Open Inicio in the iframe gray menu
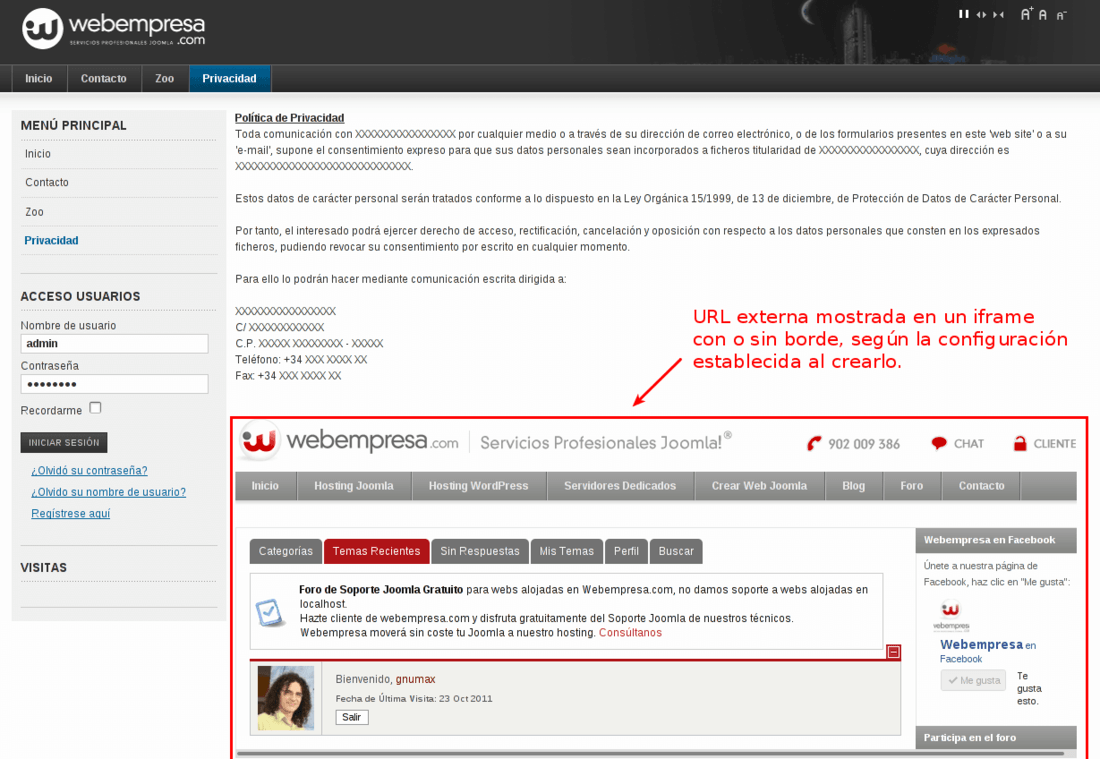1100x759 pixels. point(265,485)
